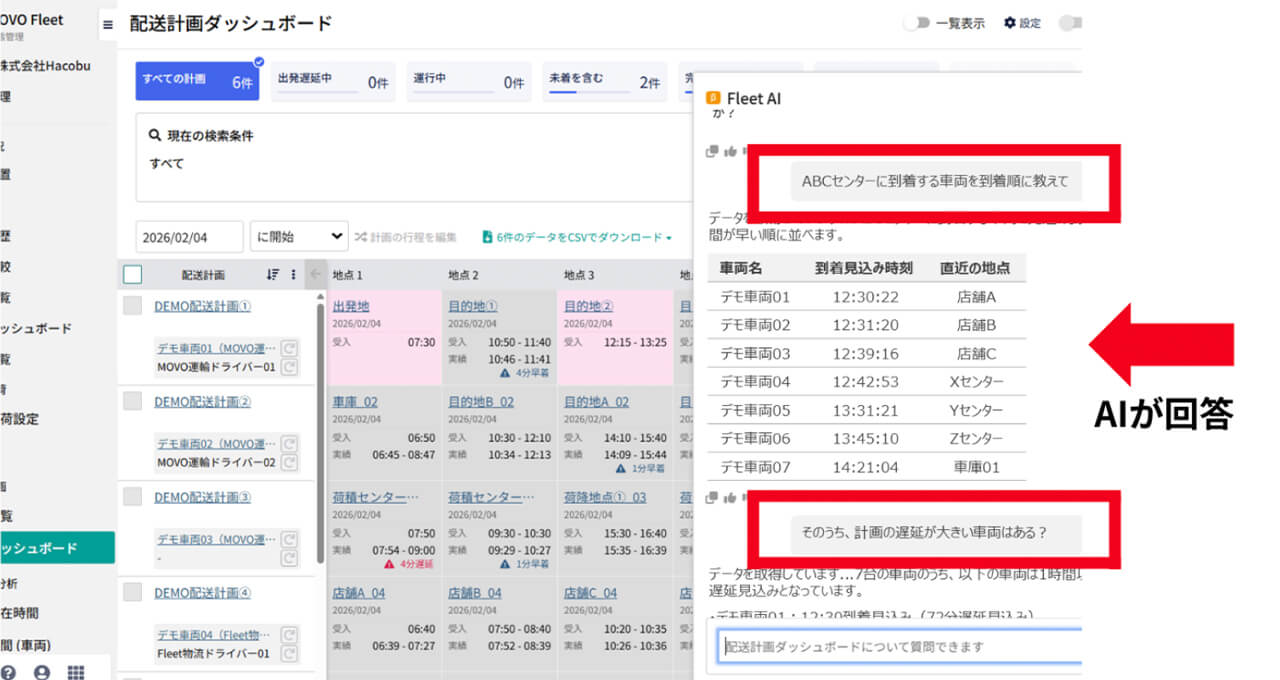The image size is (1280, 680).
Task: Open the apps grid icon at the sidebar bottom
Action: tap(75, 672)
